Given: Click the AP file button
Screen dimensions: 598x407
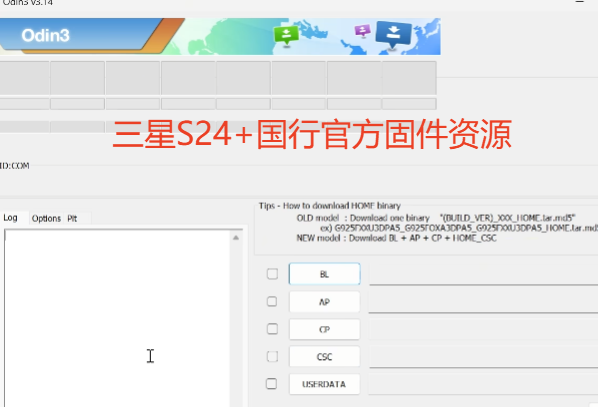Looking at the screenshot, I should click(325, 302).
